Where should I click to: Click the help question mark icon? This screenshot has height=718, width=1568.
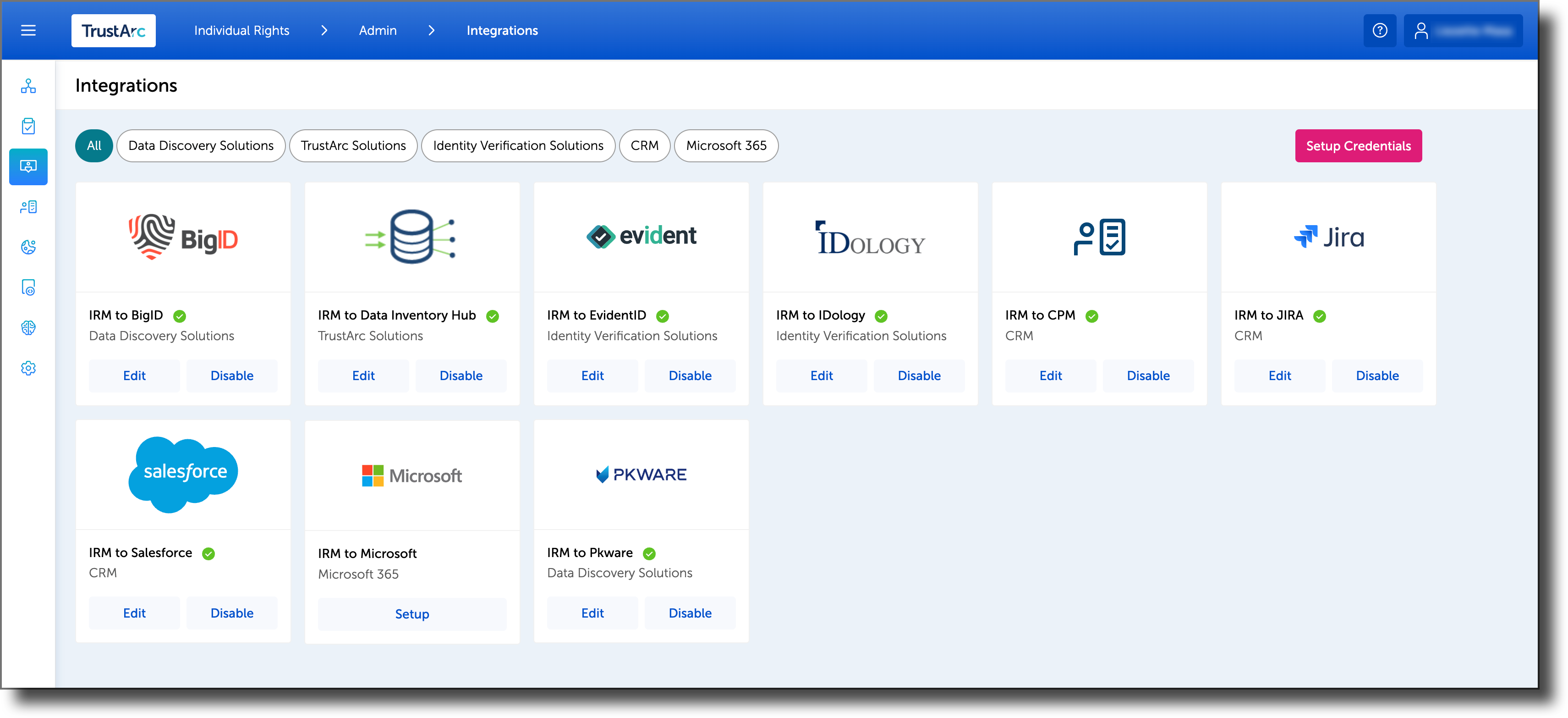click(x=1380, y=30)
